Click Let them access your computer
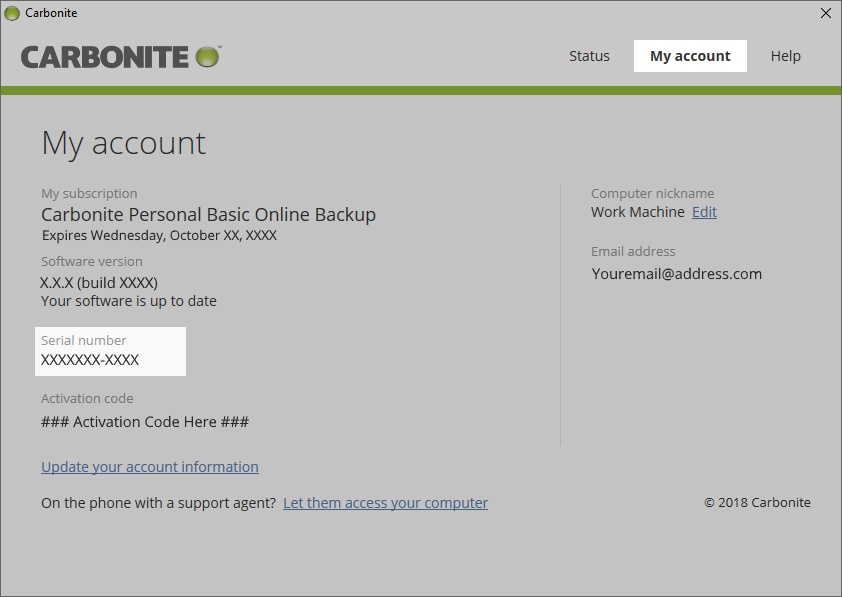Screen dimensions: 842x597 (x=385, y=503)
